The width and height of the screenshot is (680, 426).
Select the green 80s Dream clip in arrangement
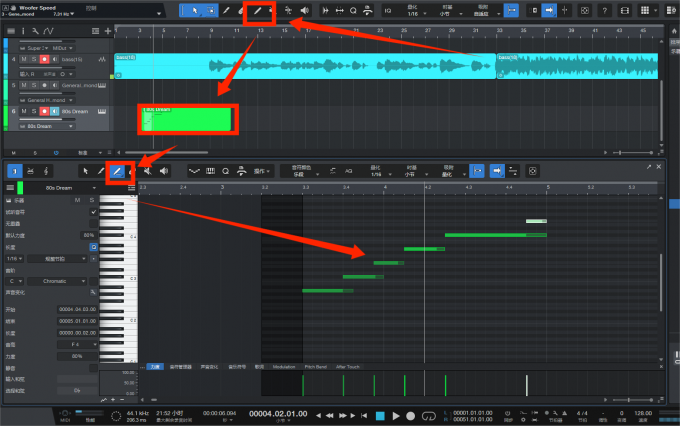click(186, 121)
